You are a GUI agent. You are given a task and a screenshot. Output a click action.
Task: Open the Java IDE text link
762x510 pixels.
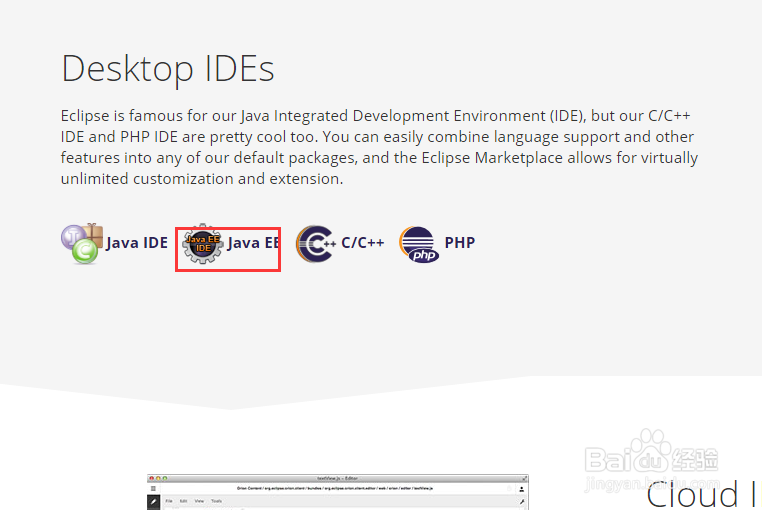(x=137, y=243)
